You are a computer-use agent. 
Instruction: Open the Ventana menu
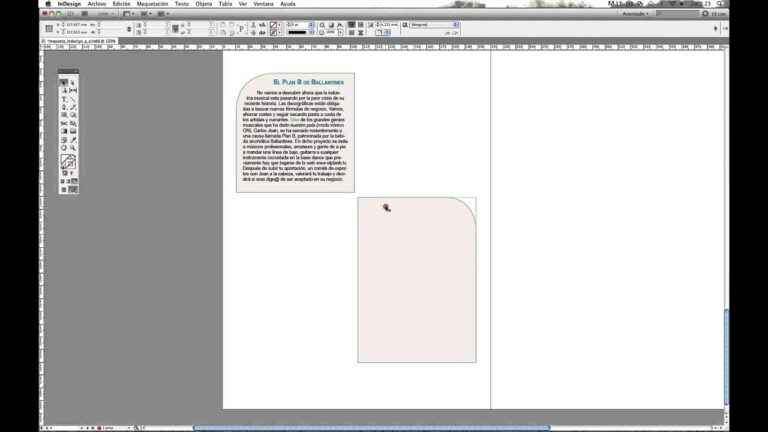(x=264, y=4)
